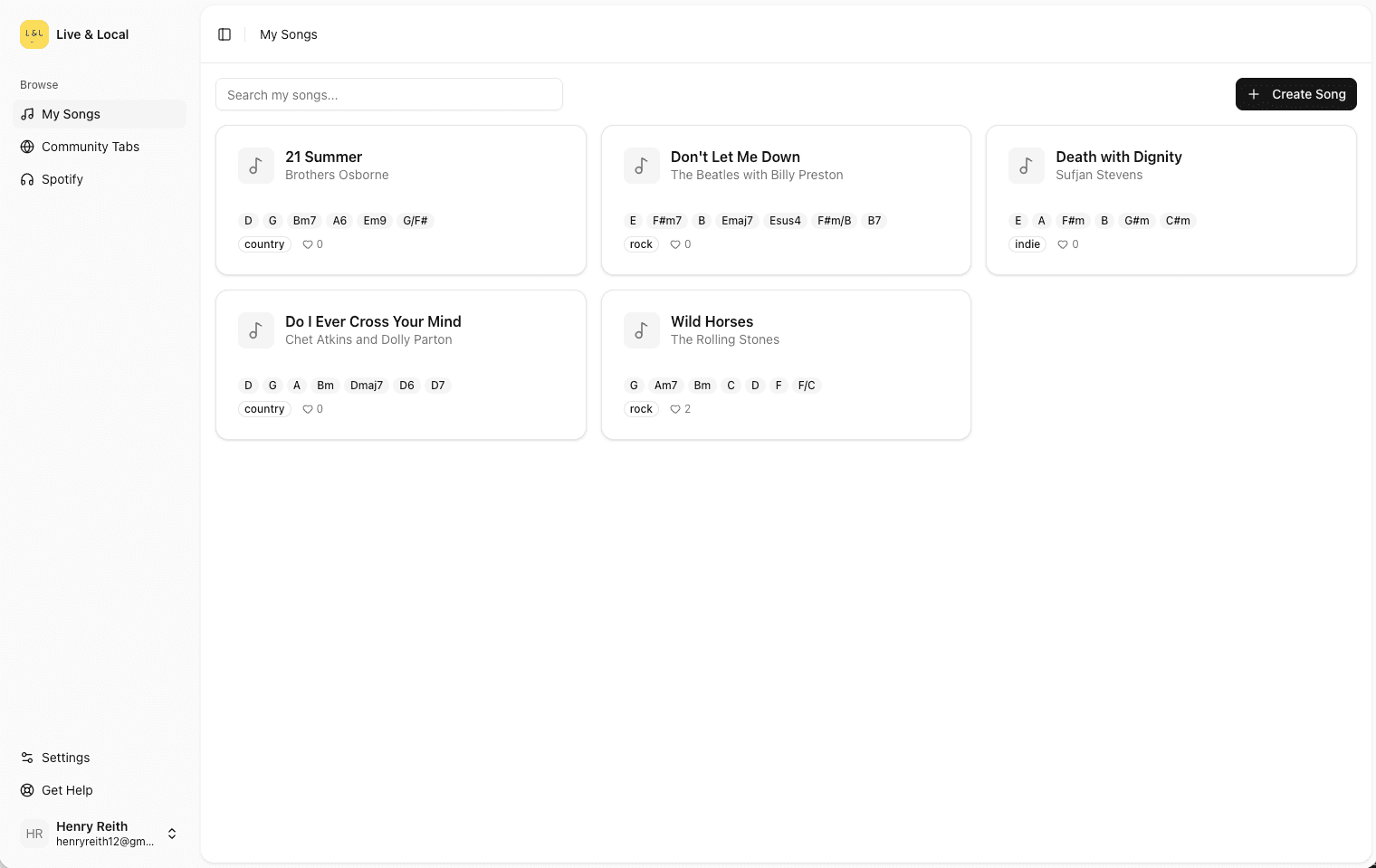Open Spotify from the sidebar navigation
Image resolution: width=1376 pixels, height=868 pixels.
(x=62, y=179)
